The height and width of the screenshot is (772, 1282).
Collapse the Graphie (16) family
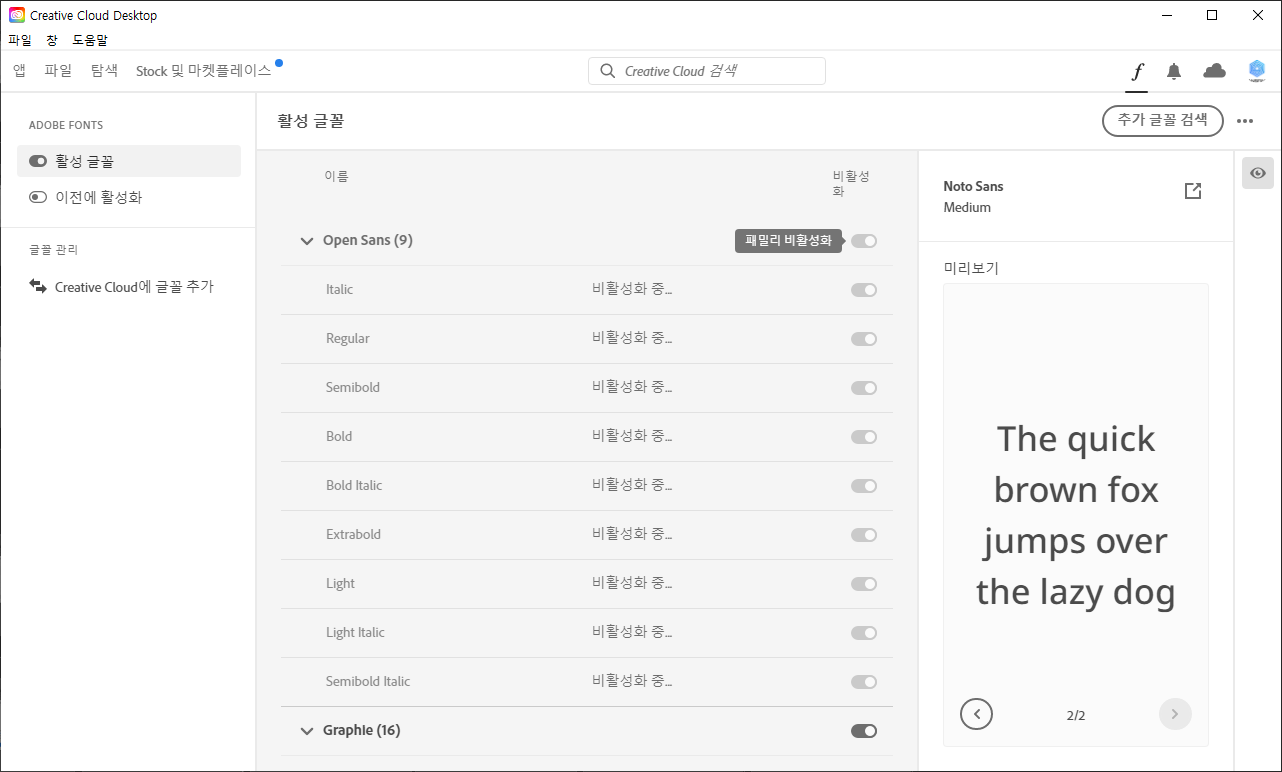click(307, 731)
